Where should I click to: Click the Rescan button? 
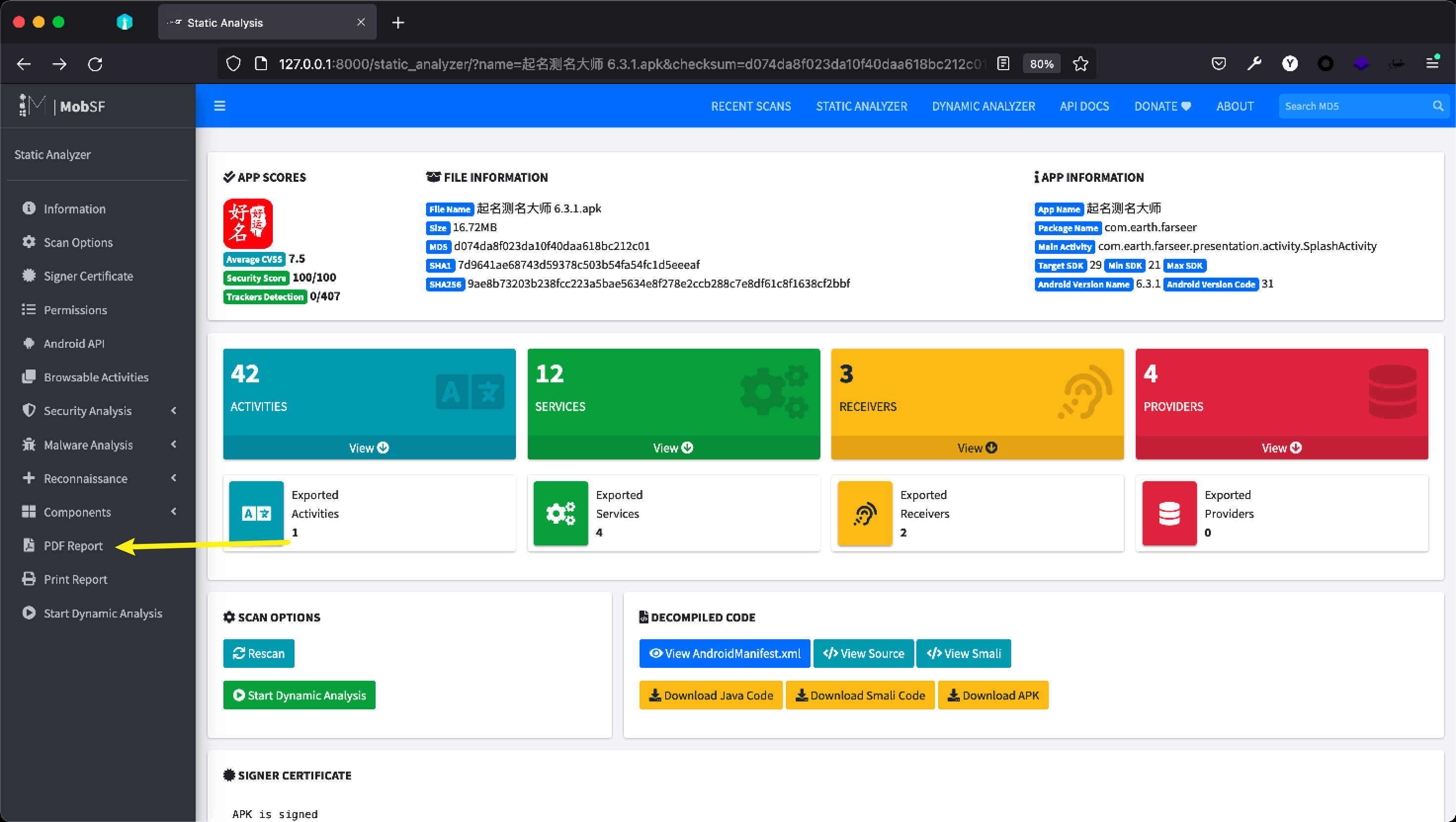click(x=258, y=653)
